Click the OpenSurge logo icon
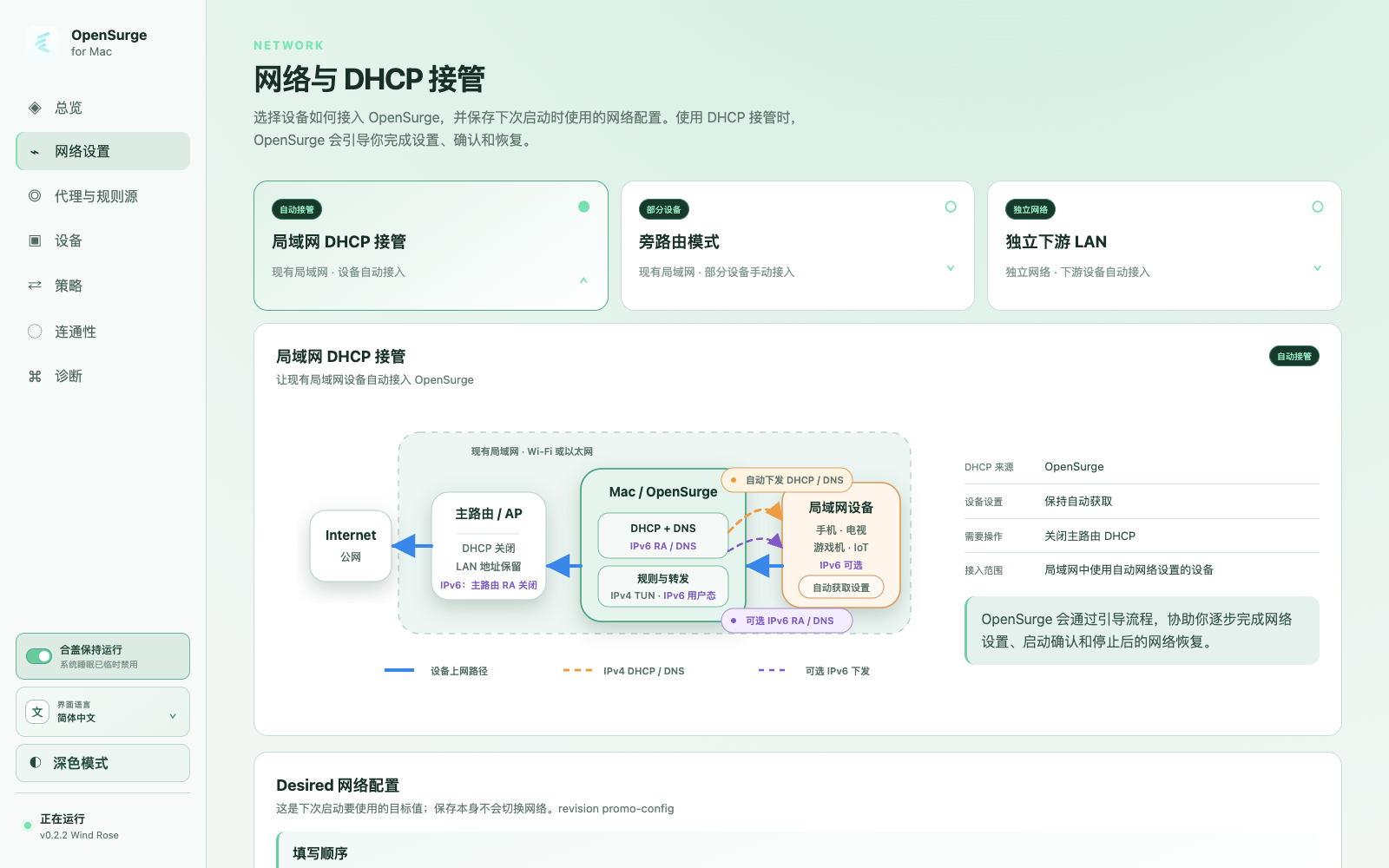This screenshot has width=1389, height=868. click(x=43, y=42)
